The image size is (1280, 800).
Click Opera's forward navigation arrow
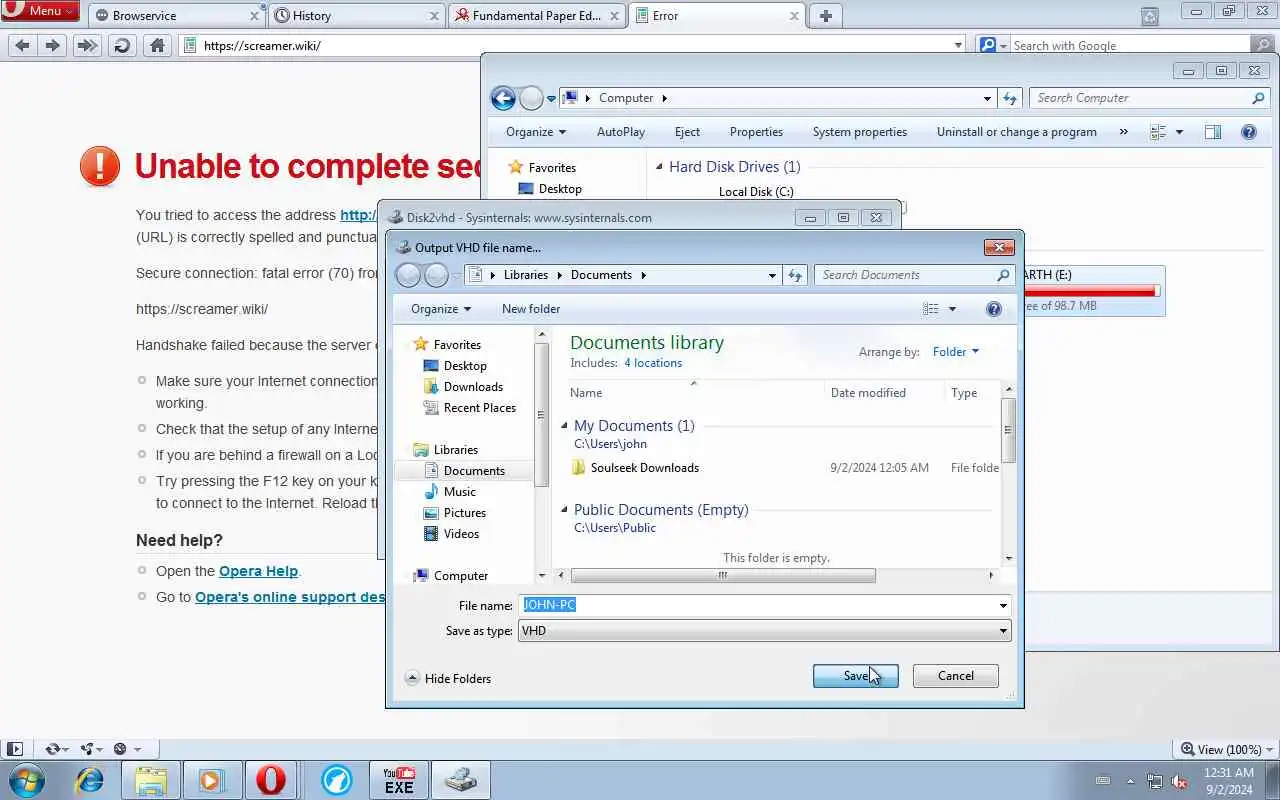[53, 45]
